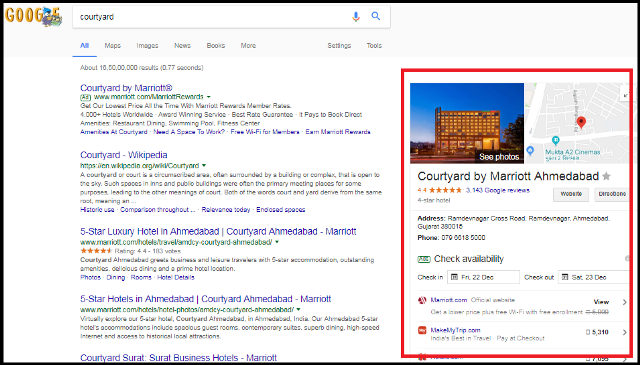
Task: Open Enclosed spaces Wikipedia sitelink
Action: (x=281, y=210)
